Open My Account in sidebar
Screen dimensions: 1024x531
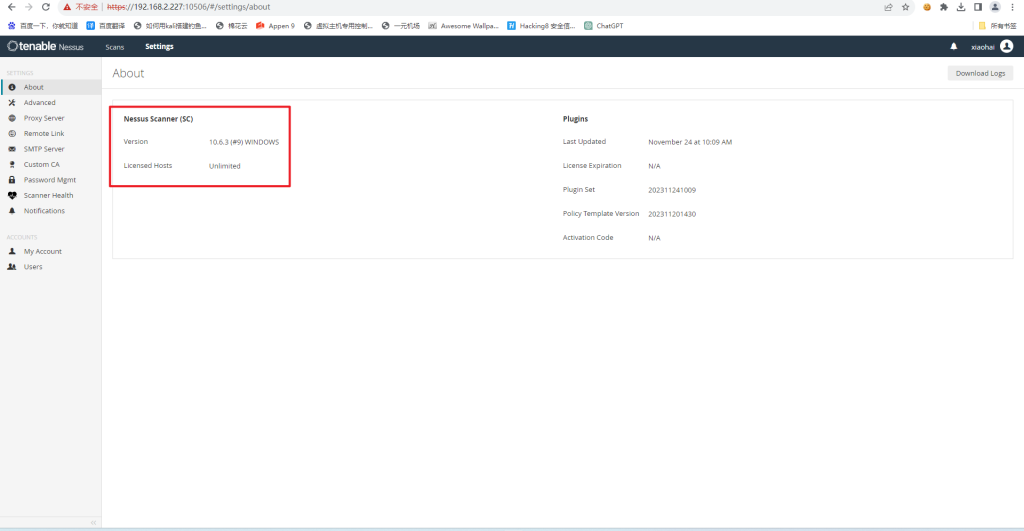(42, 252)
